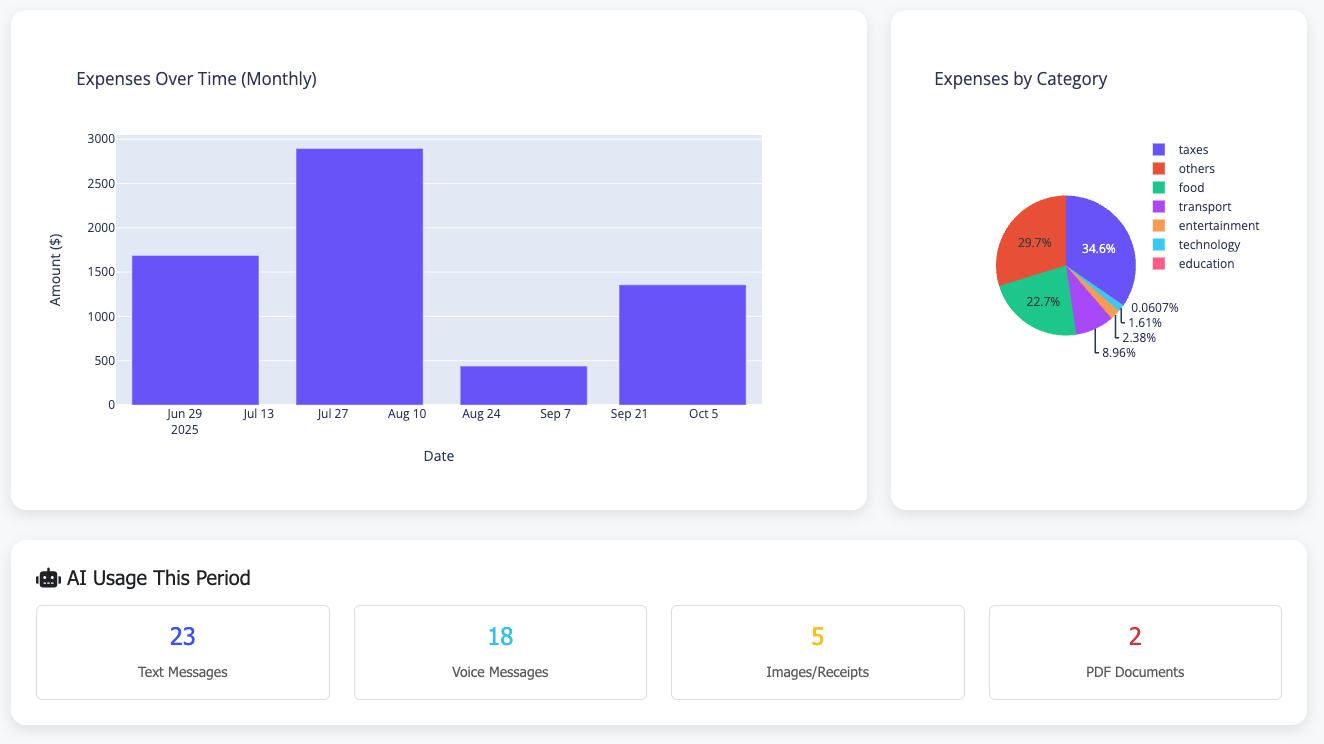Open the Text Messages usage card
The height and width of the screenshot is (744, 1324).
click(x=182, y=652)
